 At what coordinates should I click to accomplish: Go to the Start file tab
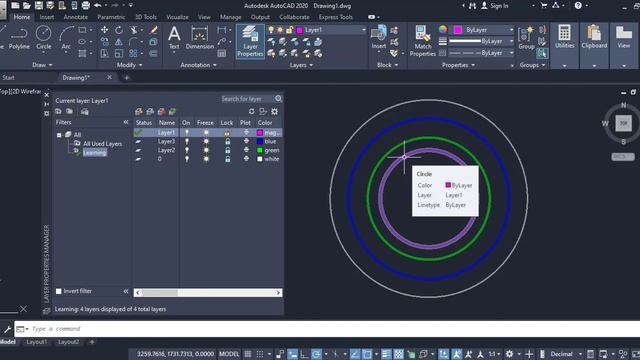pos(8,78)
